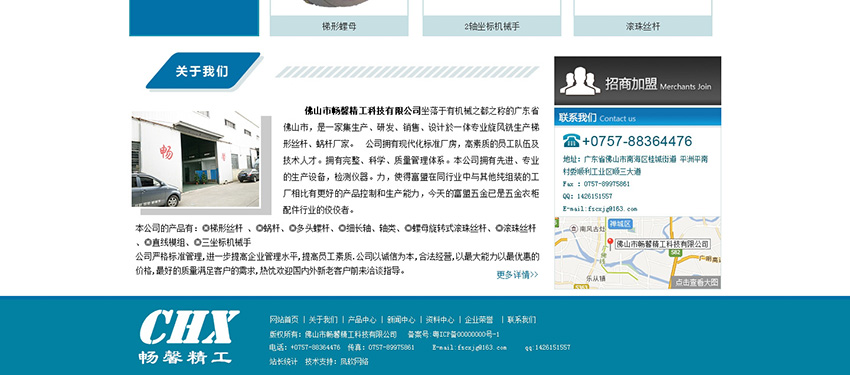Click the 站长统计 footer link
Screen dimensions: 850x375
tap(284, 361)
